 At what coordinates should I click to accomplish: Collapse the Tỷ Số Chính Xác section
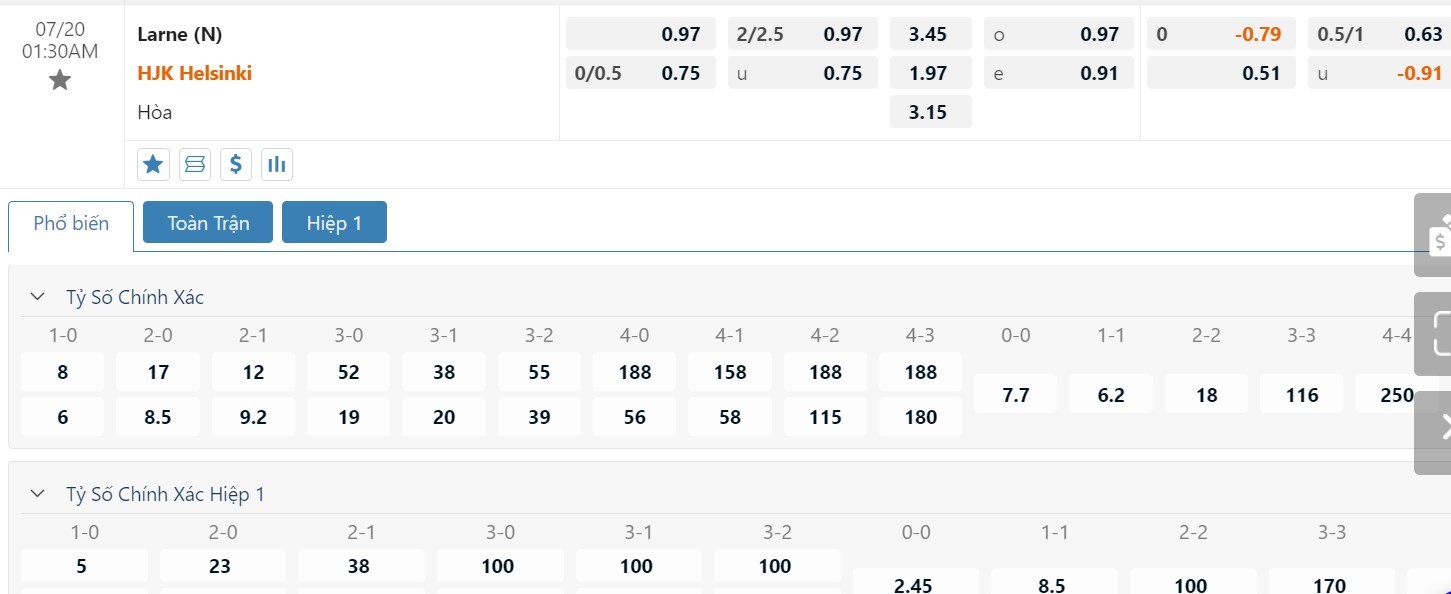[38, 297]
